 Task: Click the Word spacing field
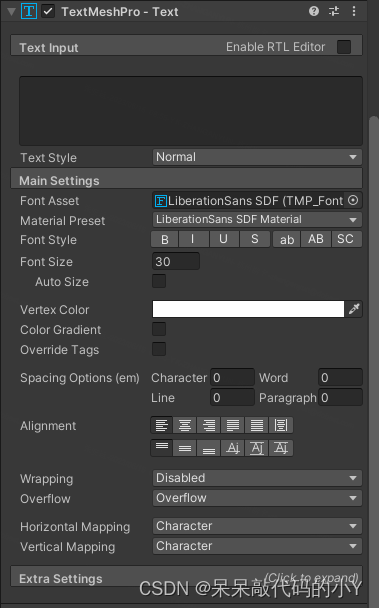pos(340,377)
